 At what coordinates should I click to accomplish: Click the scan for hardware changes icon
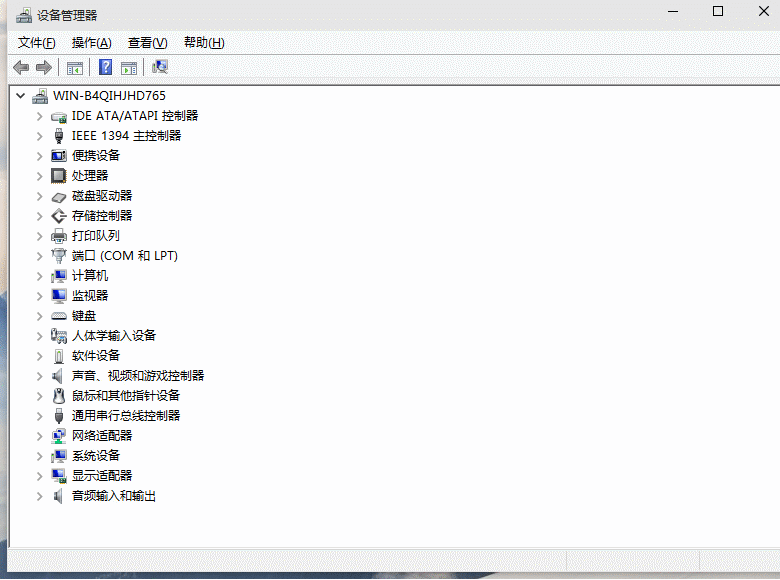click(160, 67)
